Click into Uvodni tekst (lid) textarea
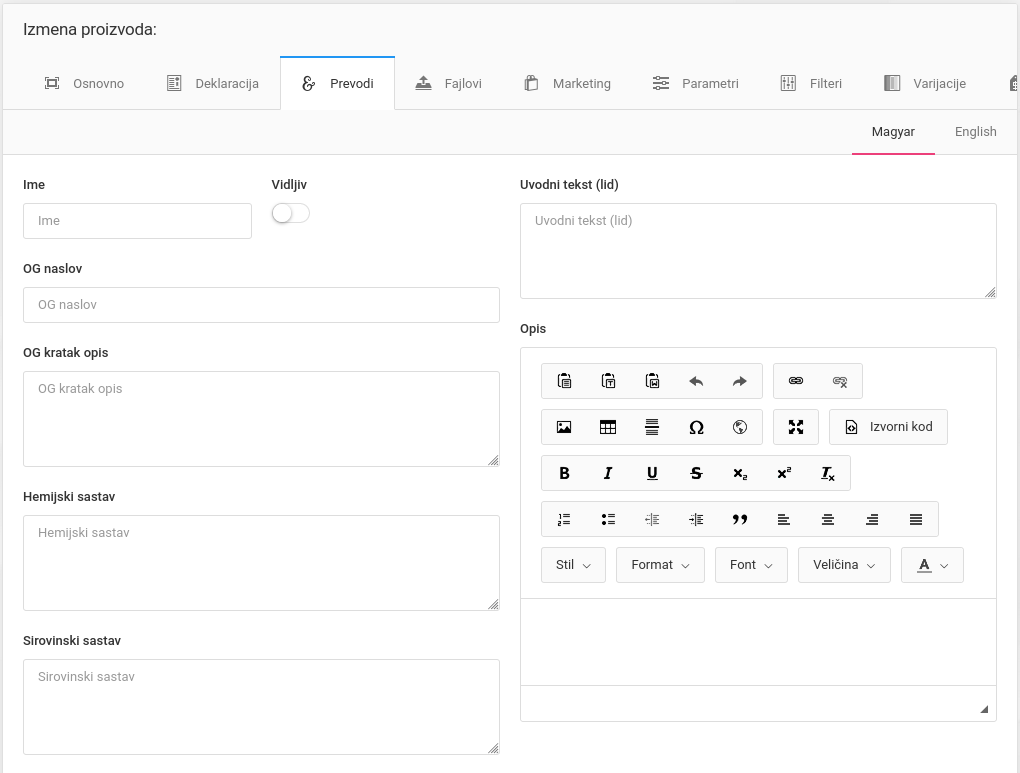 point(758,251)
